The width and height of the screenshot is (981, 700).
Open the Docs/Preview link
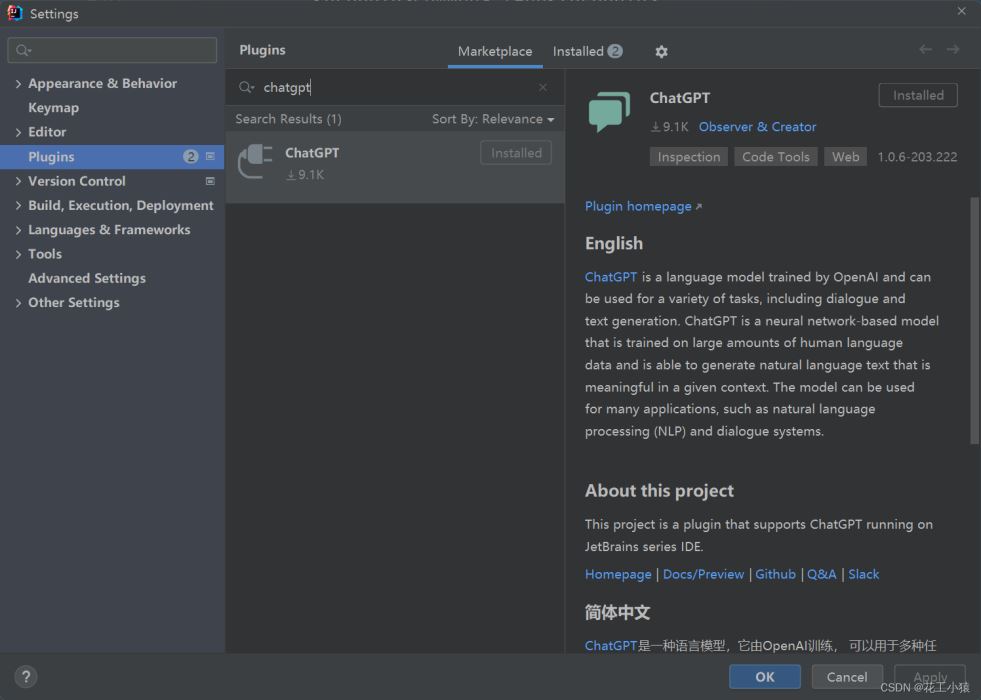coord(703,574)
